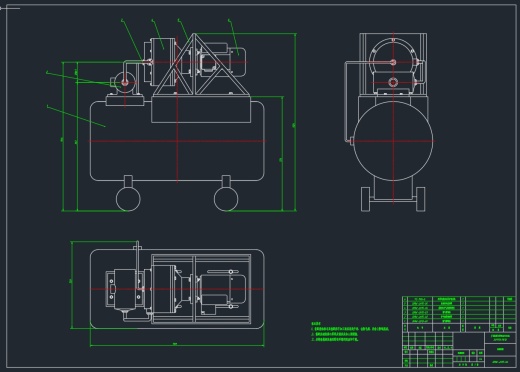Screen dimensions: 520x372
Task: Select the green technical notes text block
Action: pos(350,332)
